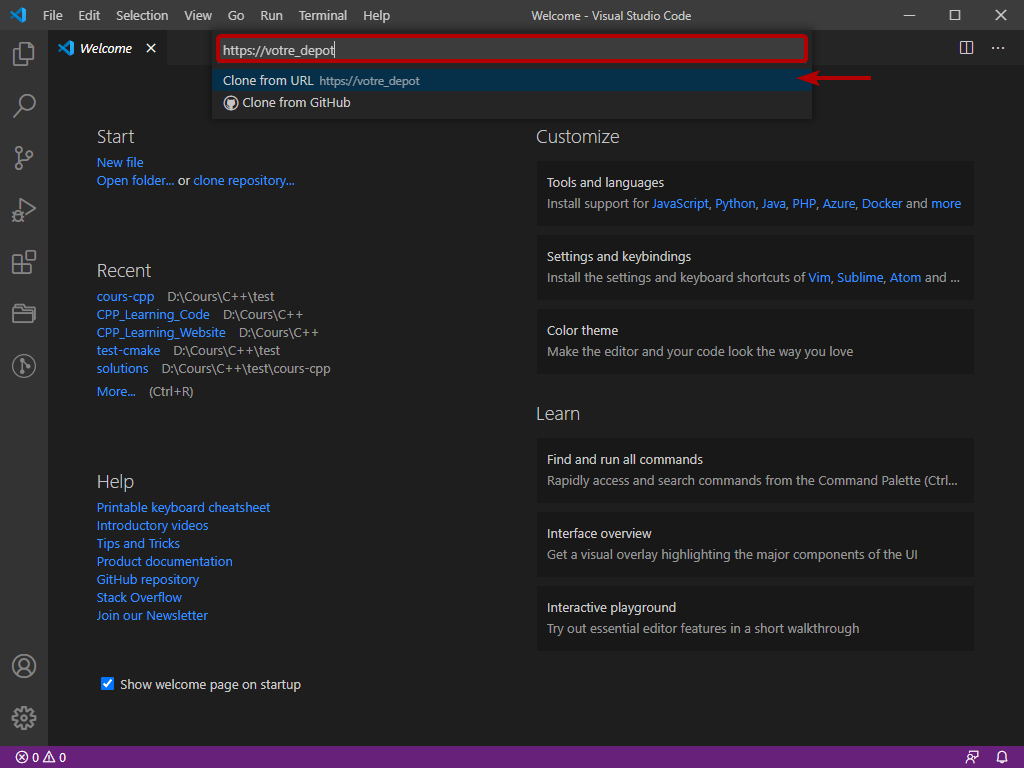Open the Run menu
This screenshot has height=768, width=1024.
tap(271, 16)
